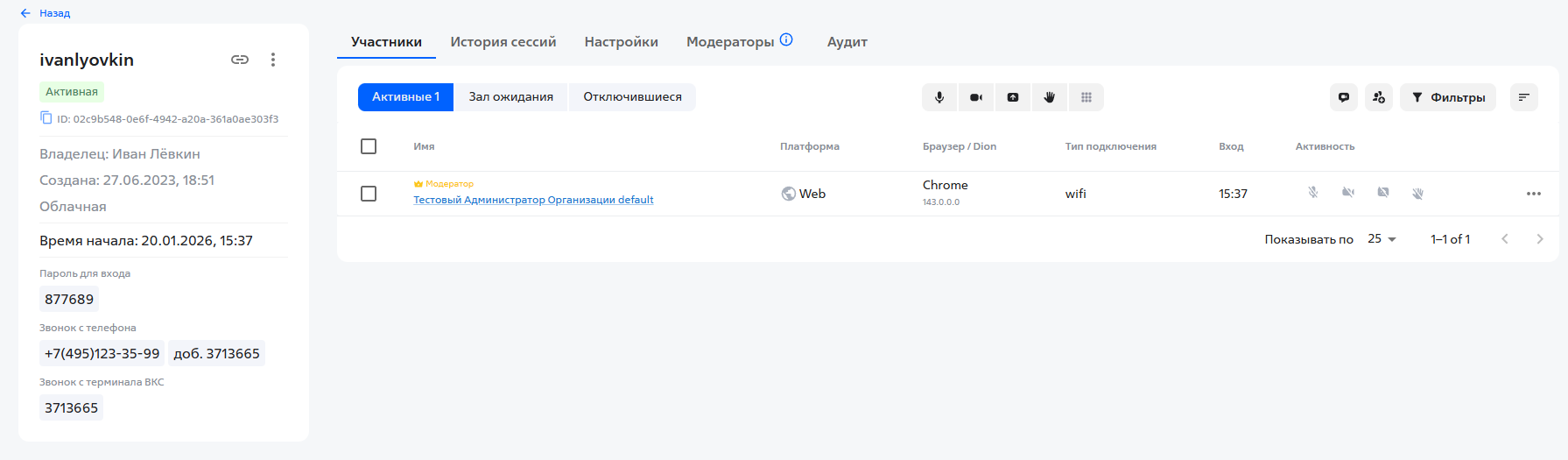Stop screen sharing via toolbar share icon

click(x=1013, y=97)
